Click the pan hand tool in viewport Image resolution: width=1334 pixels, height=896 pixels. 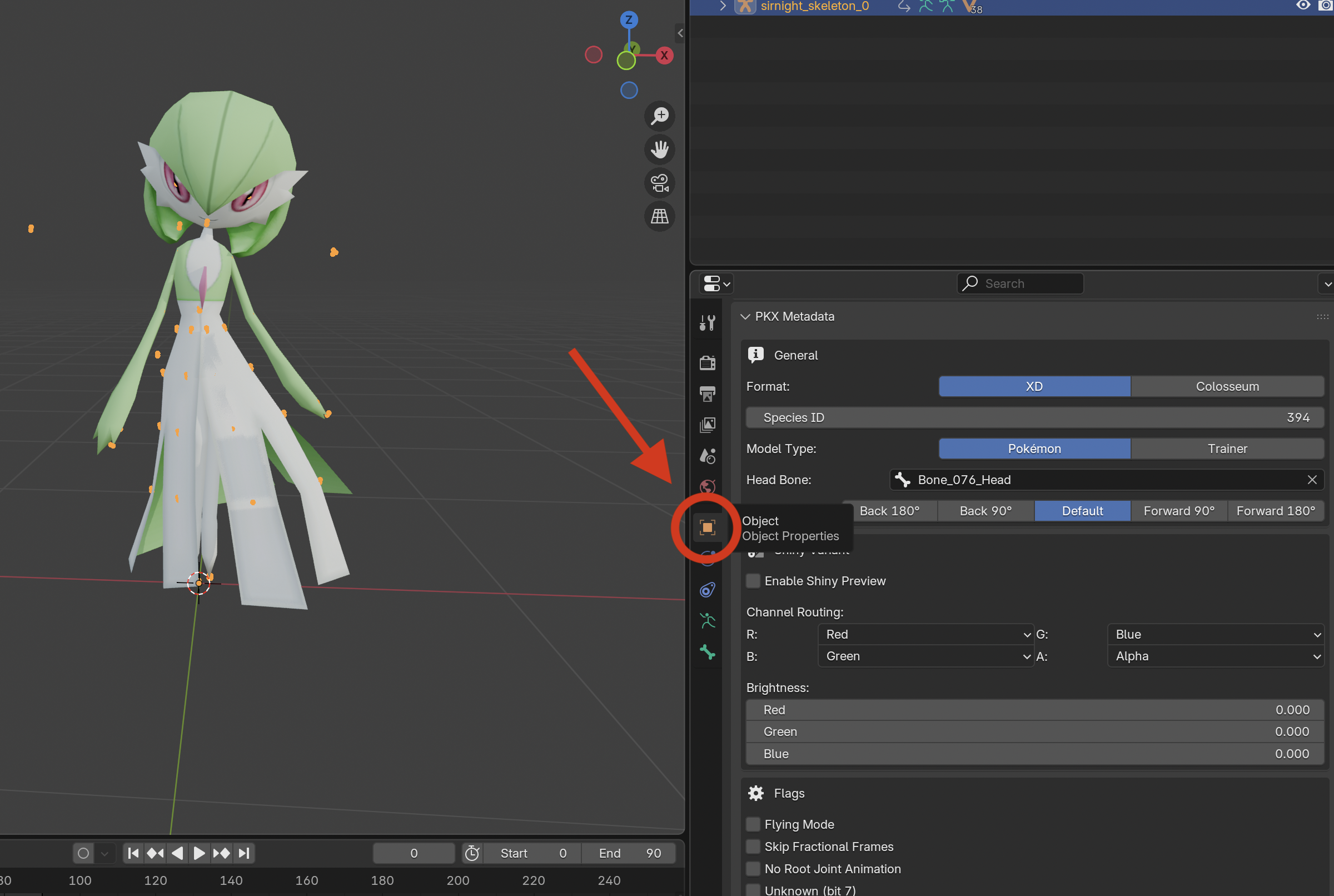(660, 150)
